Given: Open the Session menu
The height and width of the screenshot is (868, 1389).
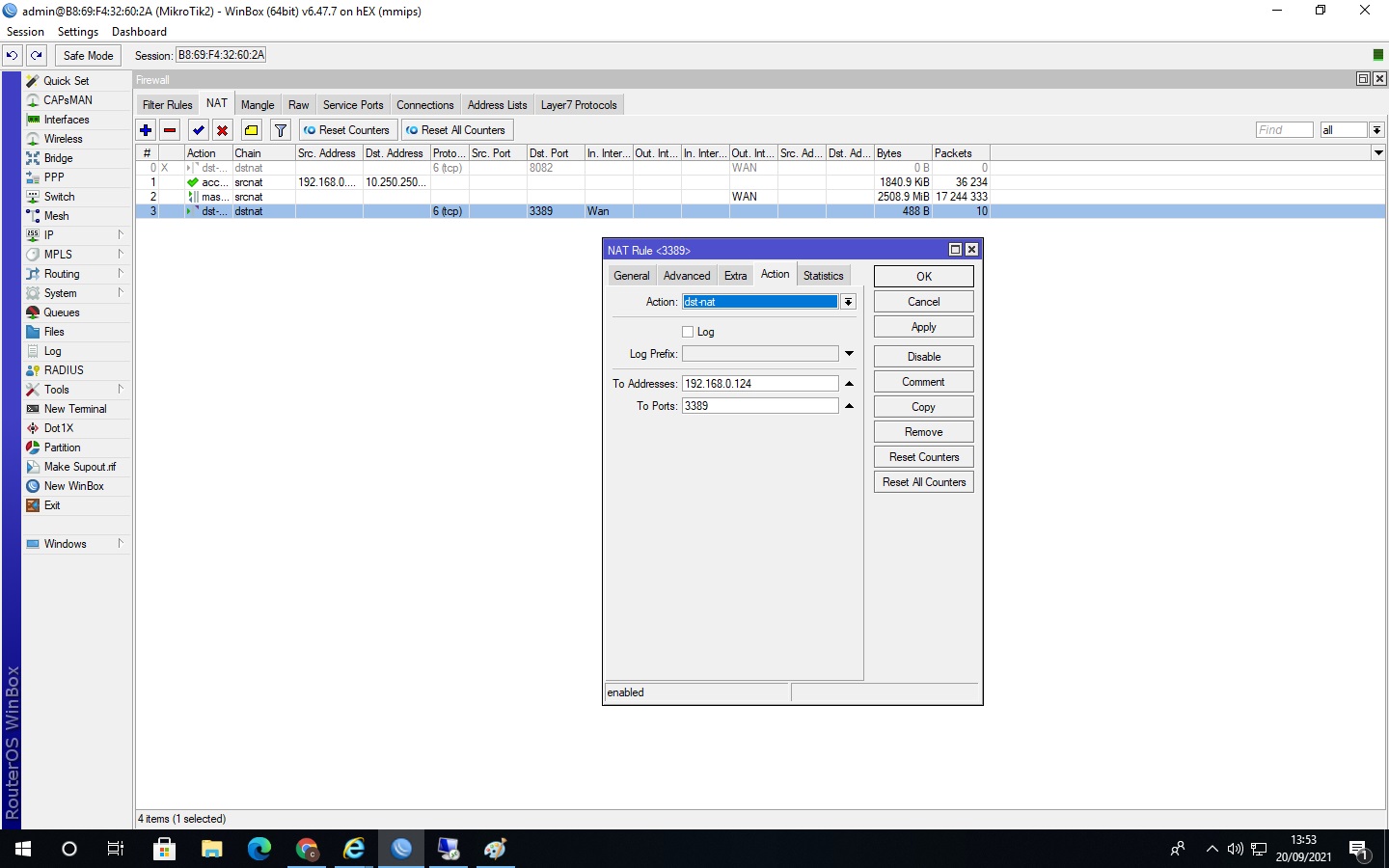Looking at the screenshot, I should coord(25,32).
